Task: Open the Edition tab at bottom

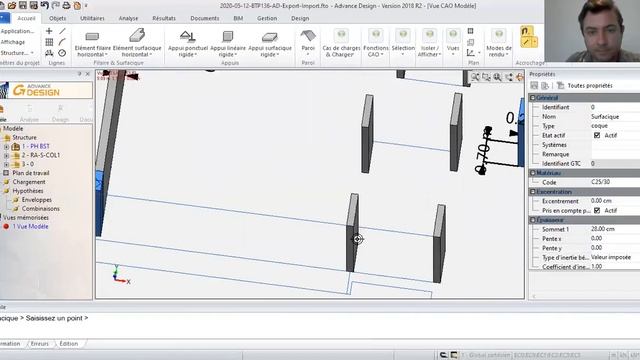Action: click(69, 344)
